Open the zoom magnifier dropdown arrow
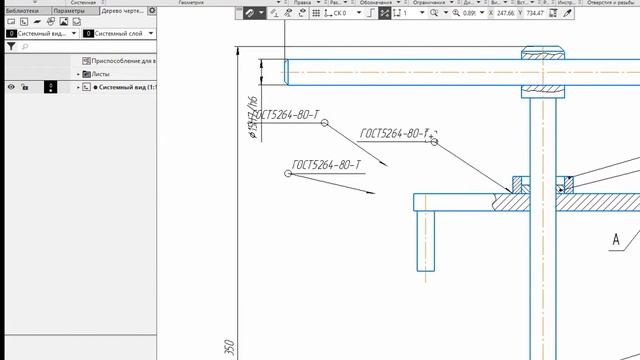This screenshot has height=360, width=640. 445,13
